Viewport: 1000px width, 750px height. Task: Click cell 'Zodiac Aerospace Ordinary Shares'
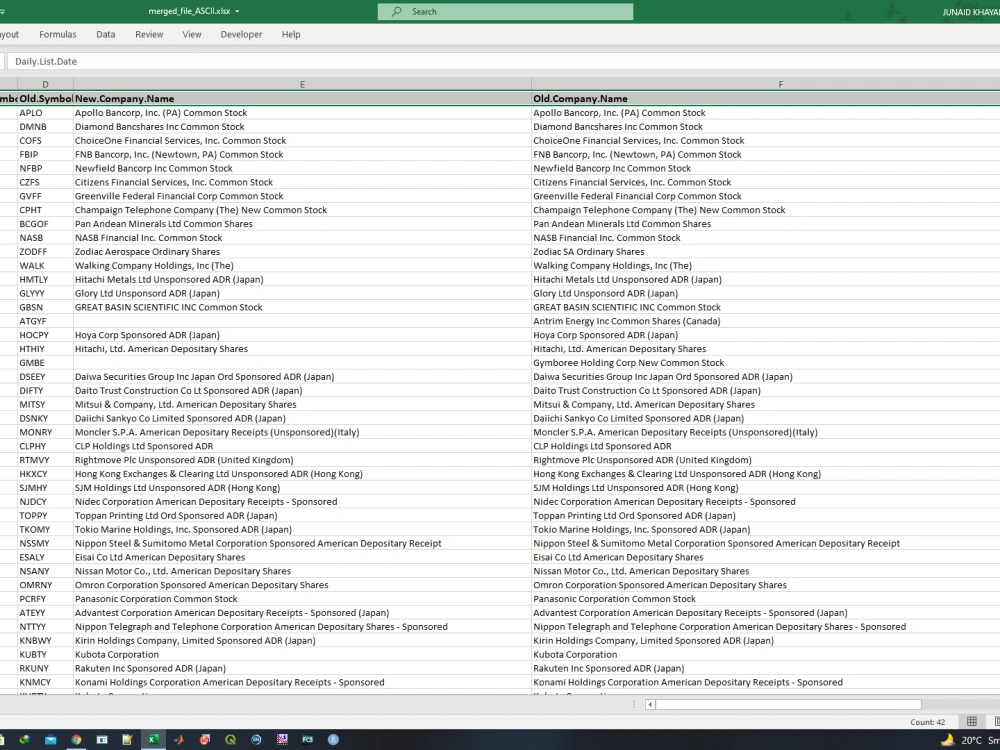tap(302, 252)
